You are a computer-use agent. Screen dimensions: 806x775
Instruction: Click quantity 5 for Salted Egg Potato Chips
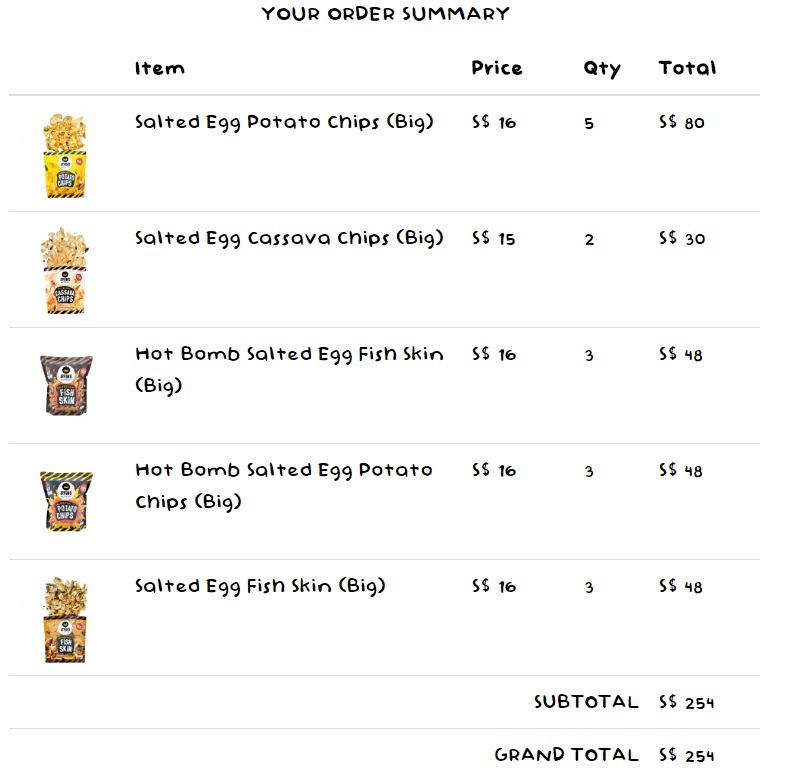point(589,124)
